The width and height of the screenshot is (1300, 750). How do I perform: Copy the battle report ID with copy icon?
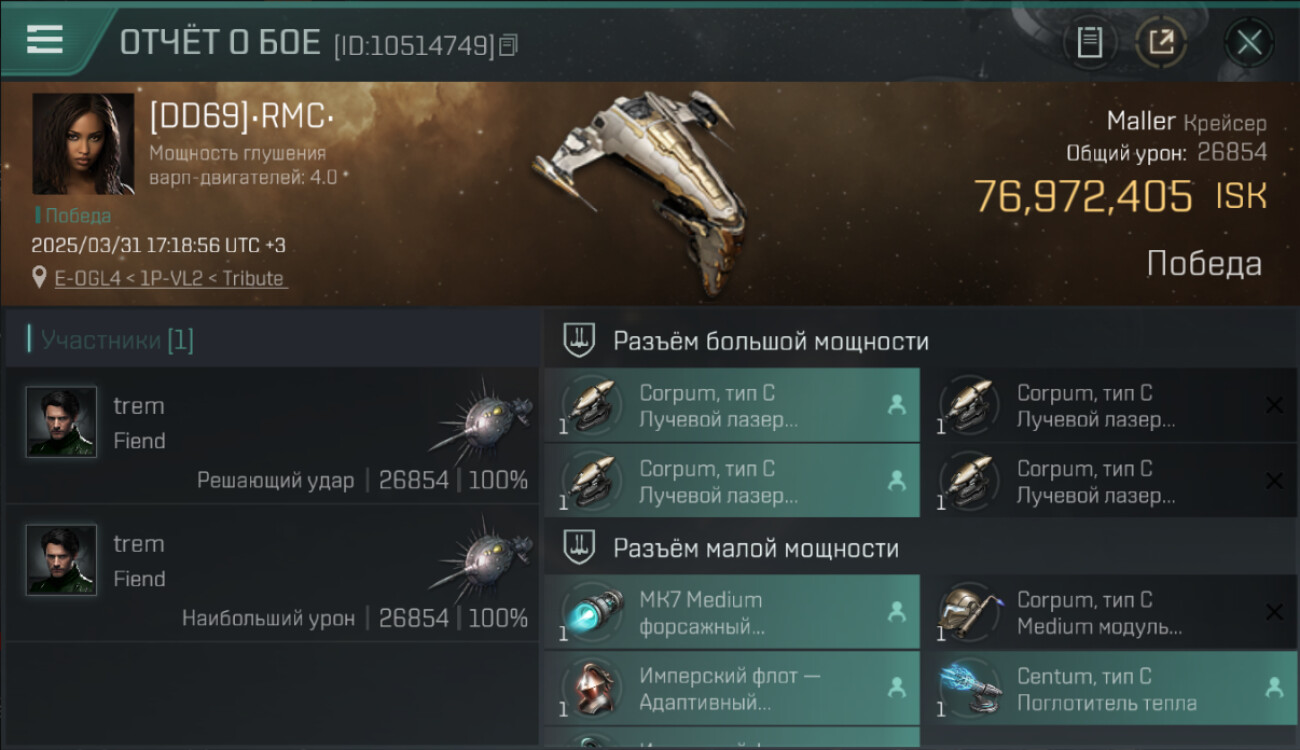coord(509,45)
